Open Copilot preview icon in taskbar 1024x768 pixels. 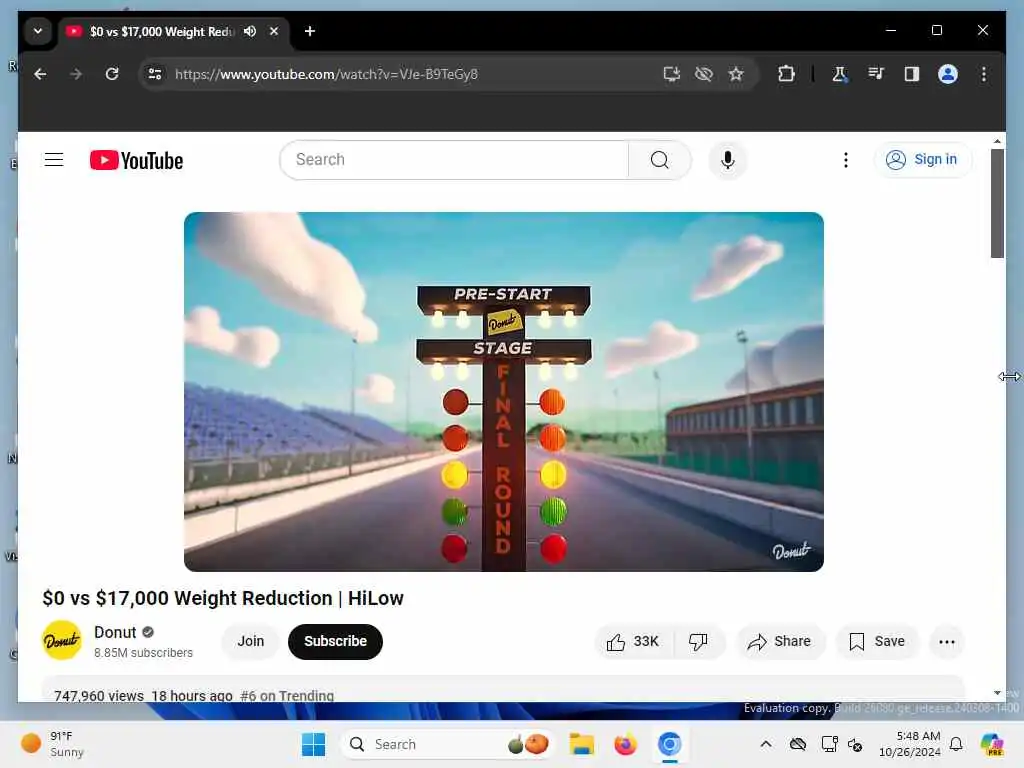[991, 744]
